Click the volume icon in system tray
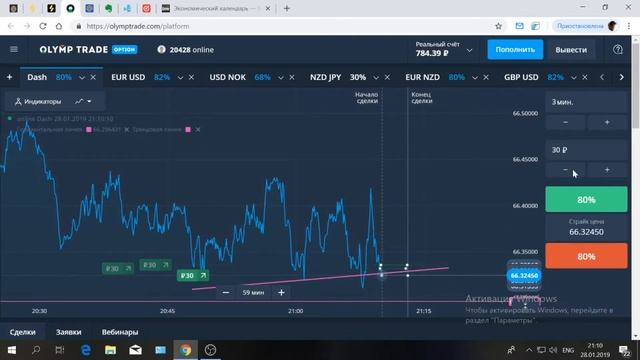This screenshot has height=360, width=640. 553,350
